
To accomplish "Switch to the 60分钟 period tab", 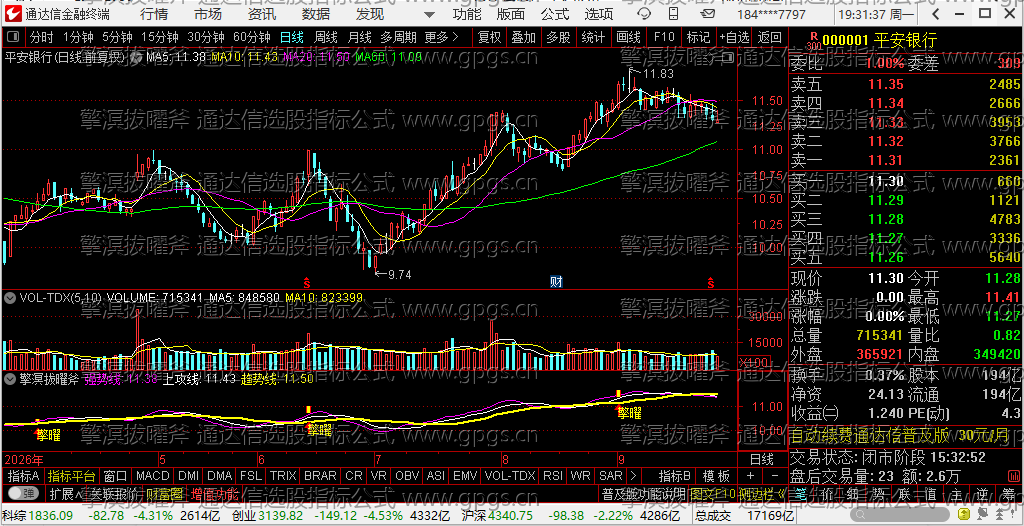I will pyautogui.click(x=251, y=37).
